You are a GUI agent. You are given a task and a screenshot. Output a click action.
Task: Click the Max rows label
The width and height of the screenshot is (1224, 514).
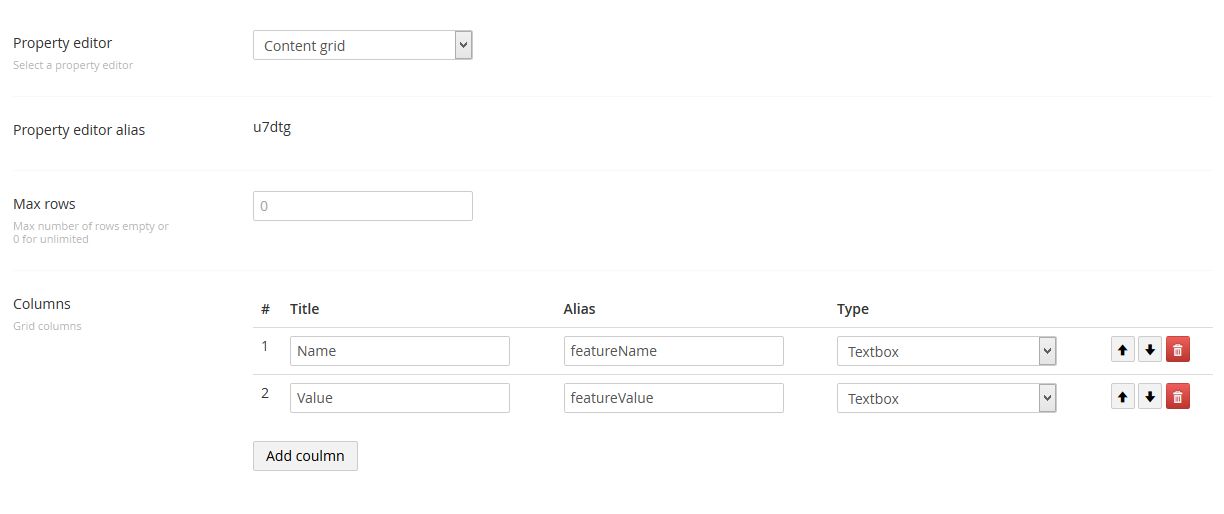44,204
